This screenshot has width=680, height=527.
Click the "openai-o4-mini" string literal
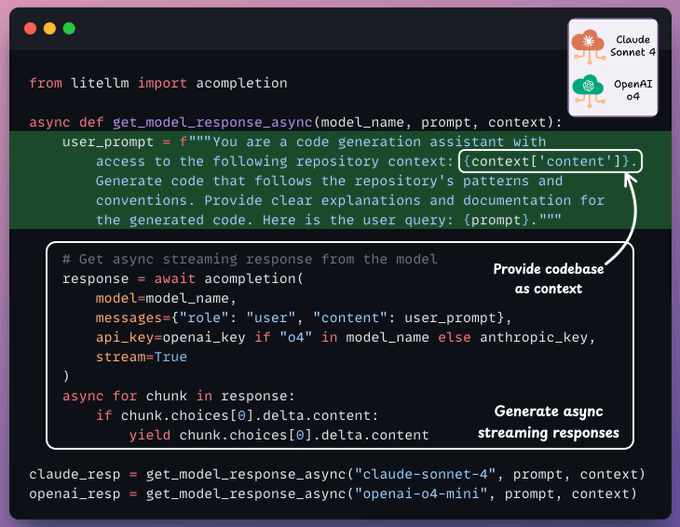pos(421,494)
